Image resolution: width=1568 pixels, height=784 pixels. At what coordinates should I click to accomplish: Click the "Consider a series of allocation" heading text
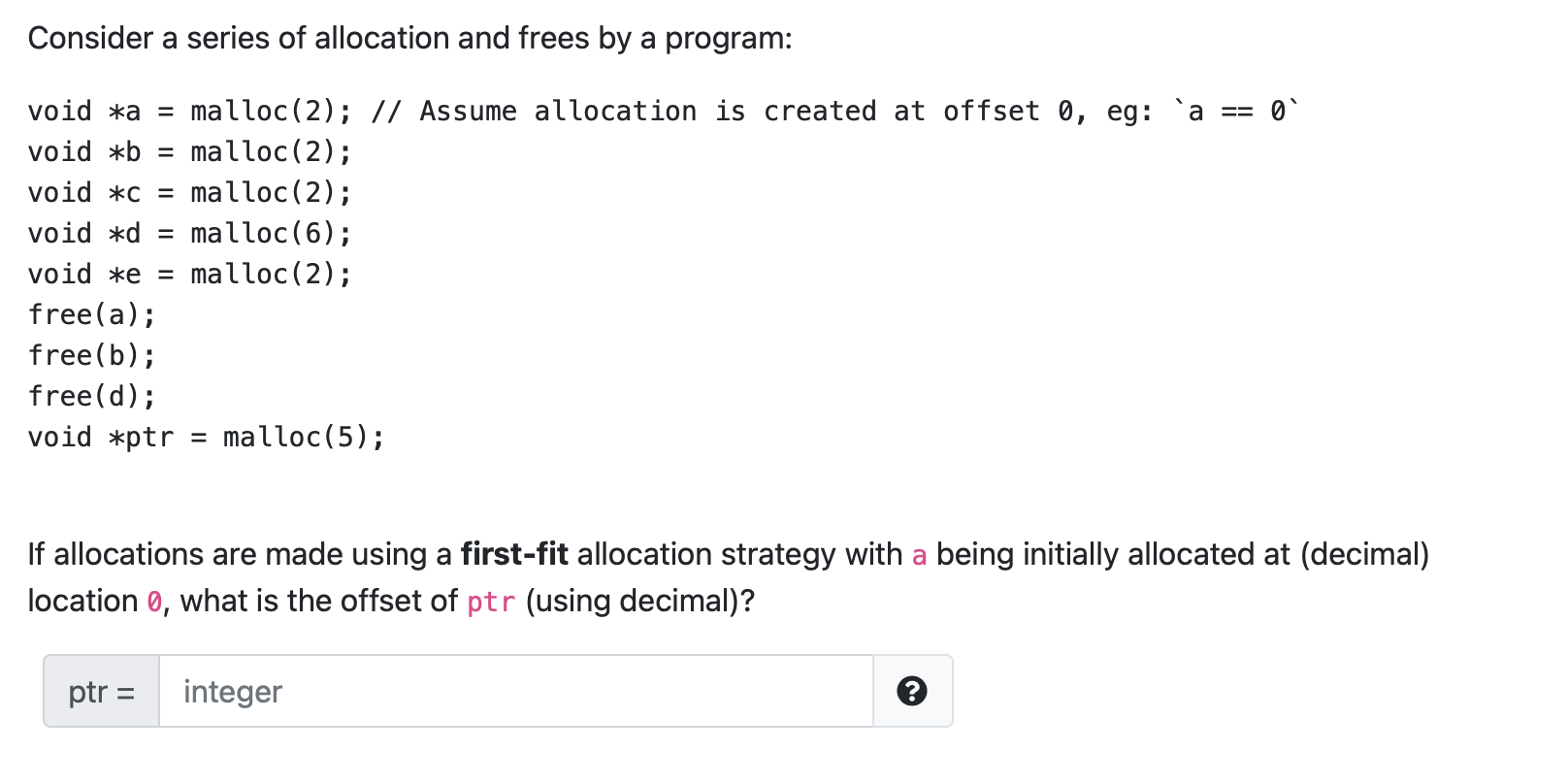point(409,38)
